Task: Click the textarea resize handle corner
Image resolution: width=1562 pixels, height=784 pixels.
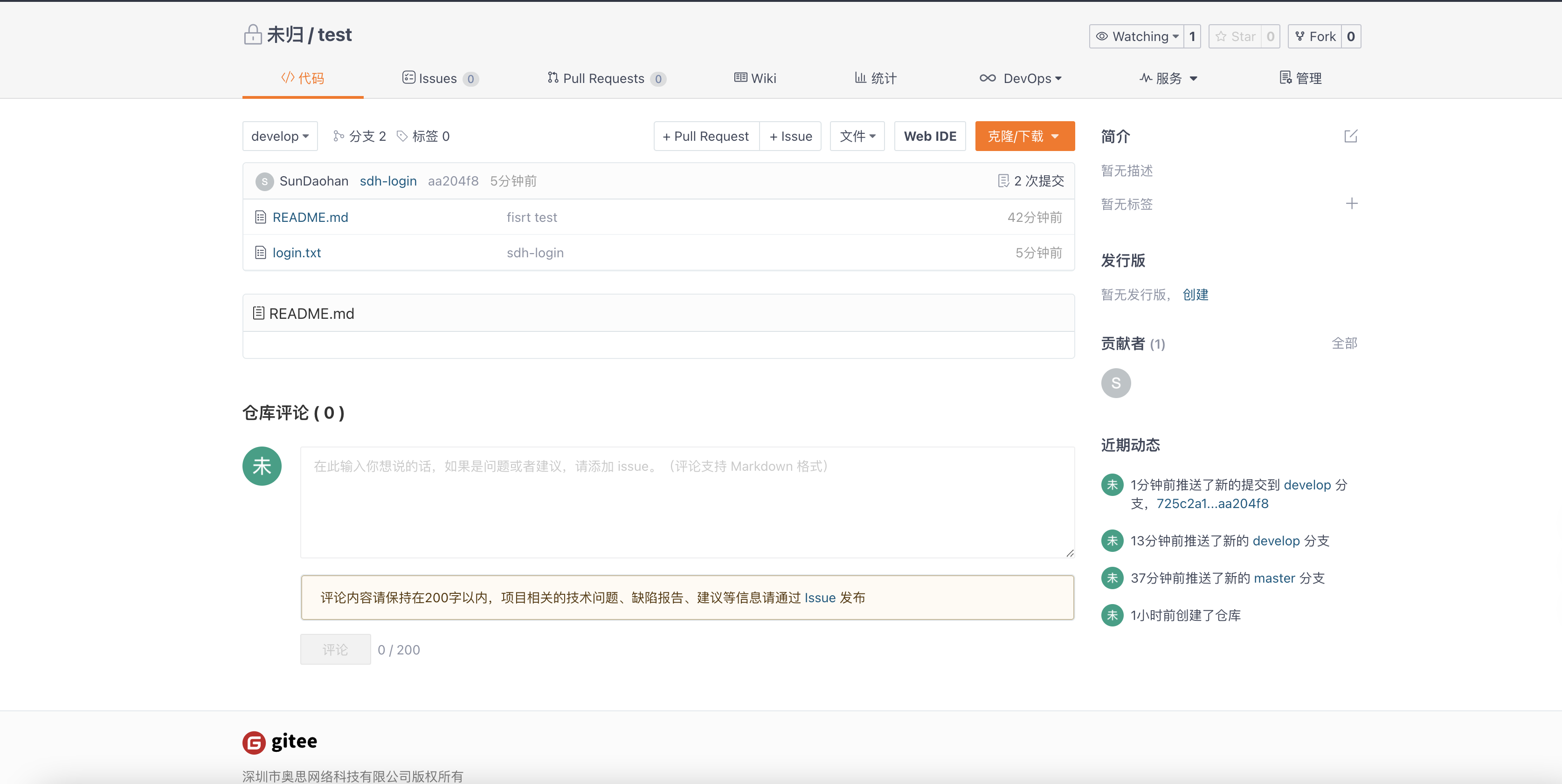Action: coord(1070,553)
